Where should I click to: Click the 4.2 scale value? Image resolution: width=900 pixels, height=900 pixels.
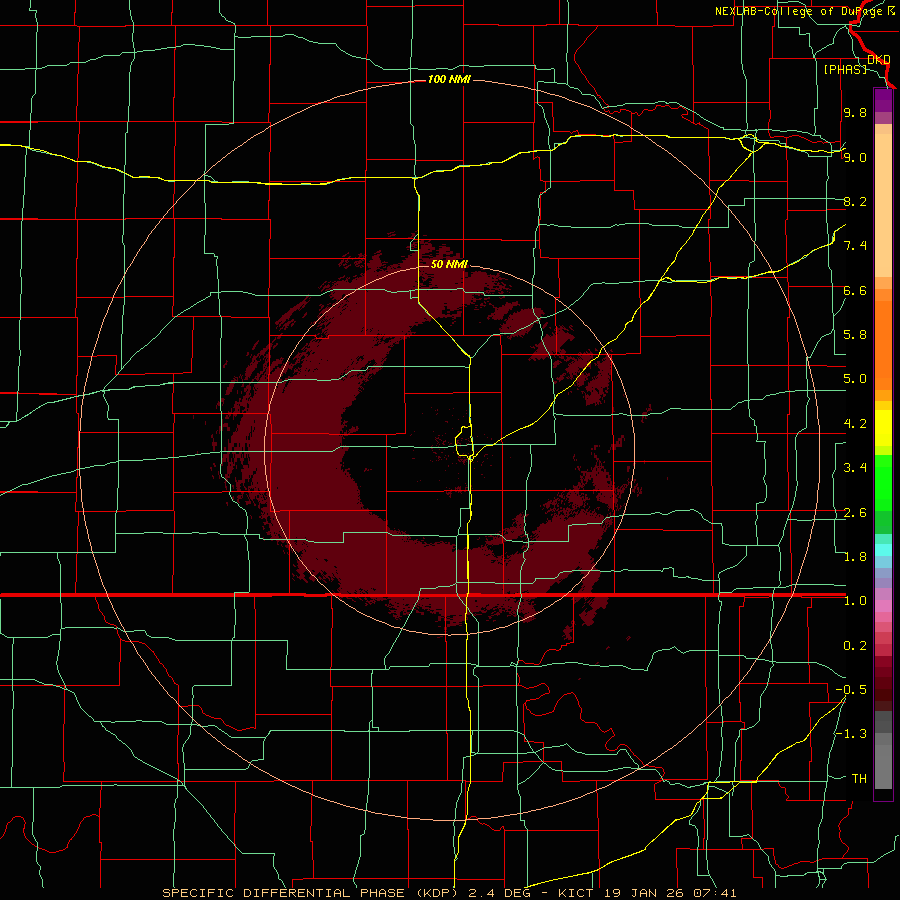click(855, 424)
